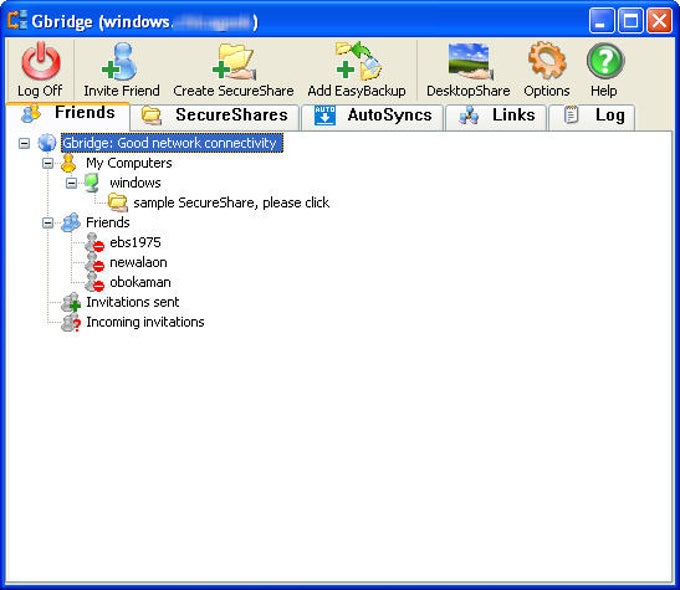Image resolution: width=680 pixels, height=590 pixels.
Task: Click the blue group icon beside Friends
Action: tap(71, 223)
